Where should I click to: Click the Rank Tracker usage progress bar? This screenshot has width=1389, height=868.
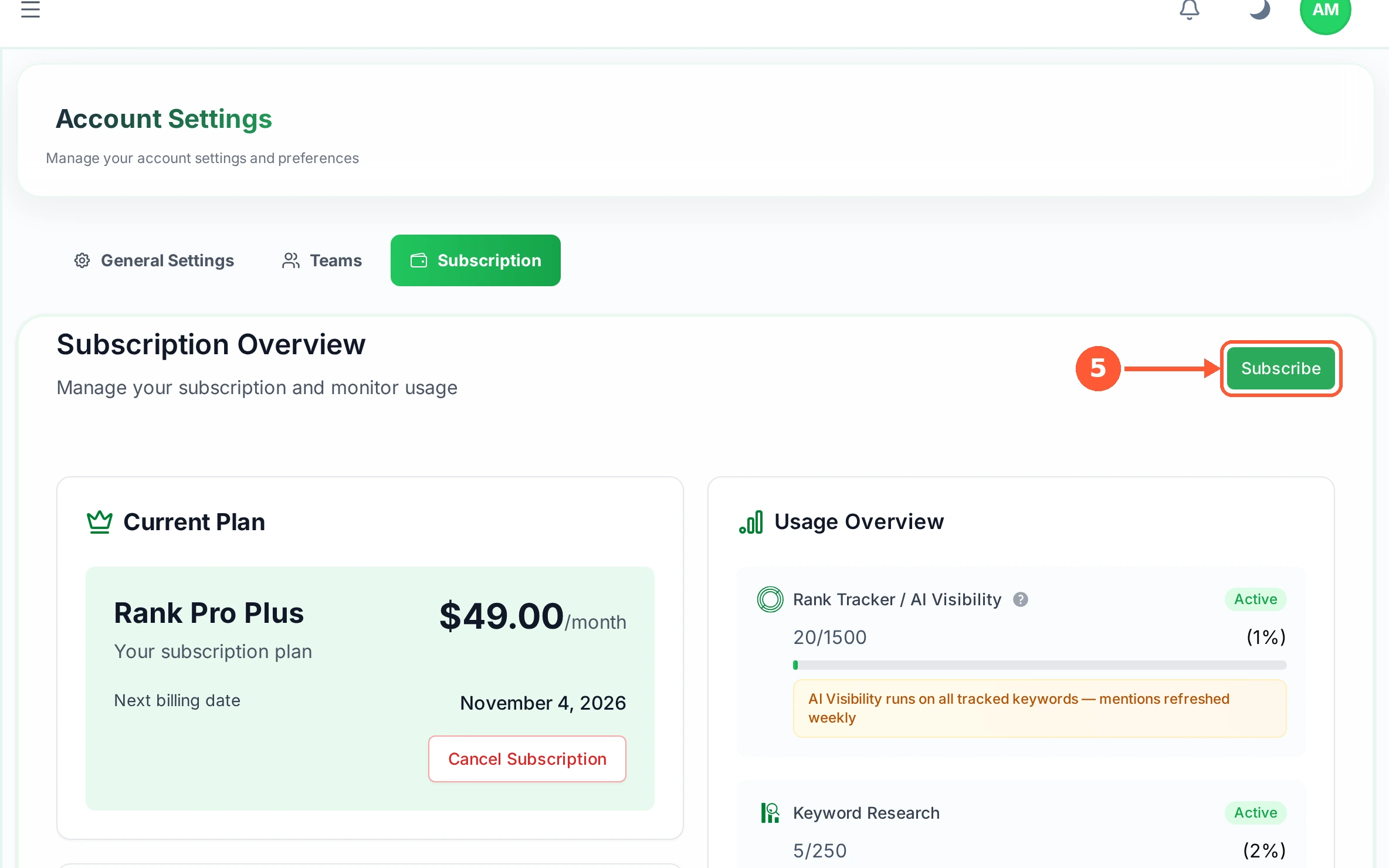tap(1039, 665)
